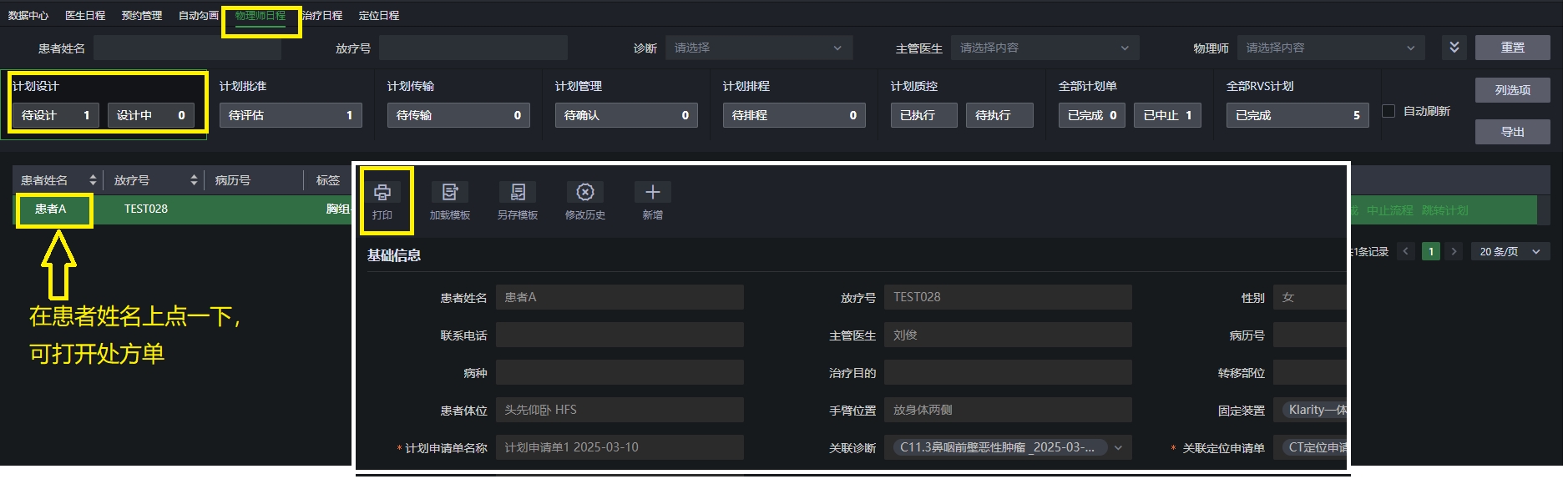Open the 诊断 dropdown
This screenshot has width=1568, height=479.
(759, 48)
